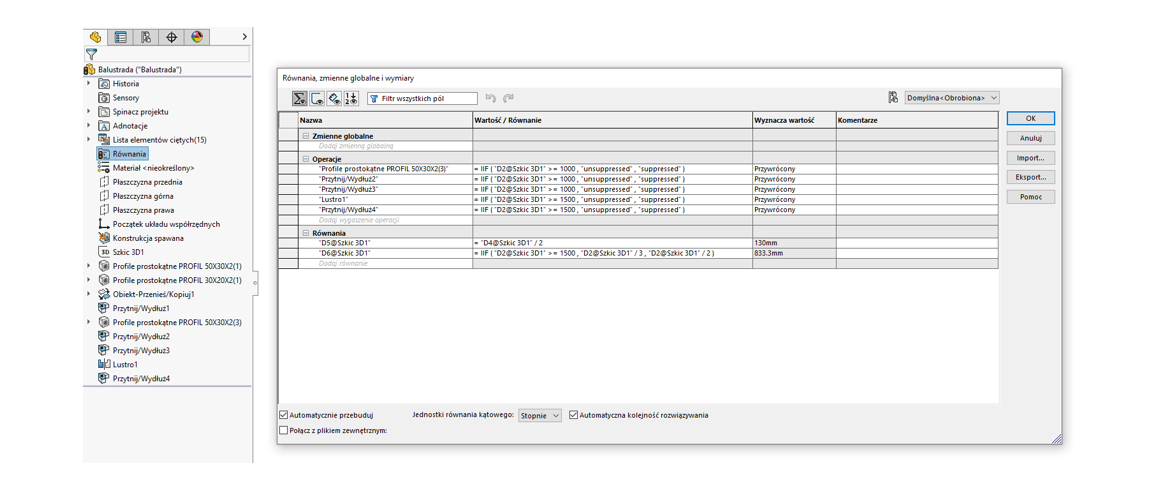Click the 'Dodaj równanie' empty row

(343, 264)
